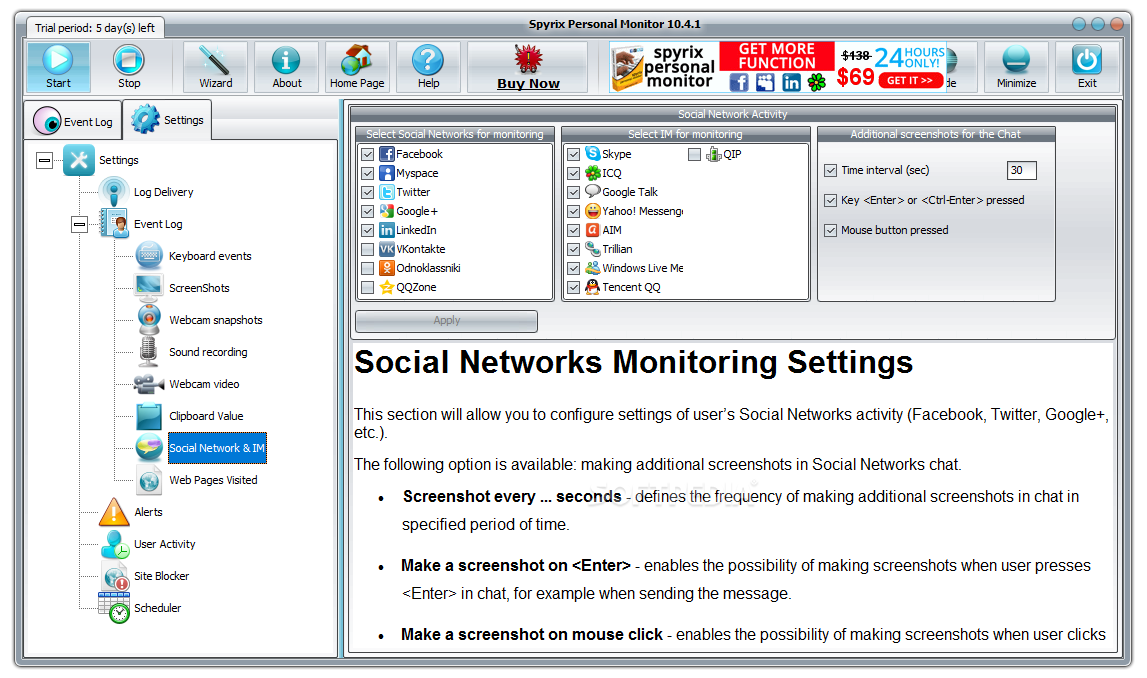Viewport: 1147px width, 678px height.
Task: Click the Log Delivery antenna icon
Action: pyautogui.click(x=114, y=192)
